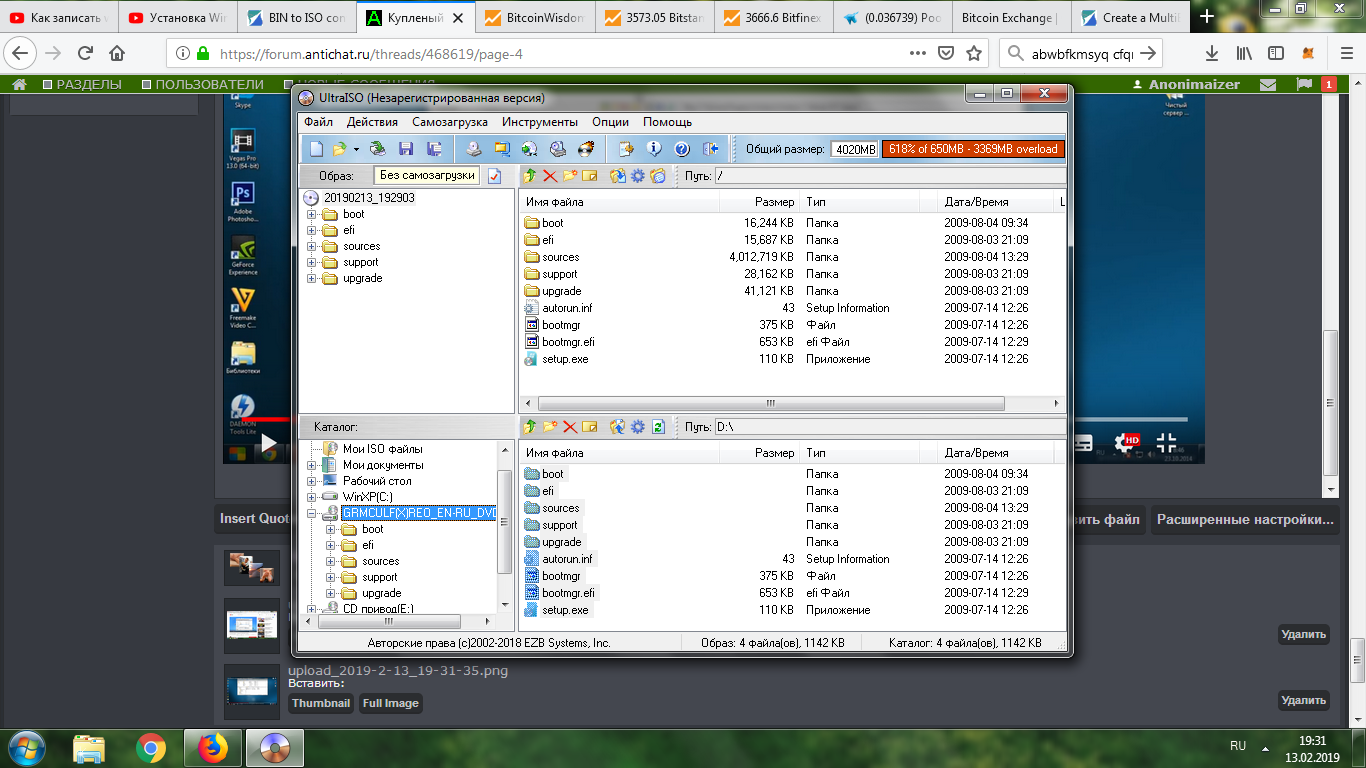1366x768 pixels.
Task: Click red Delete icon in image pane toolbar
Action: (x=550, y=176)
